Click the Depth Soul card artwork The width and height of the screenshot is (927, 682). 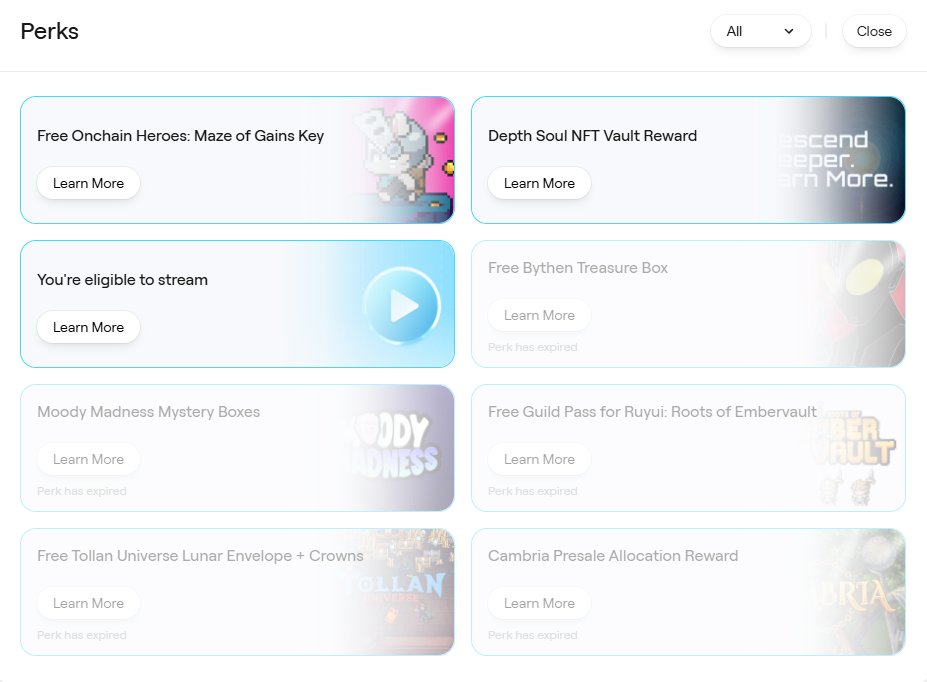pos(840,160)
